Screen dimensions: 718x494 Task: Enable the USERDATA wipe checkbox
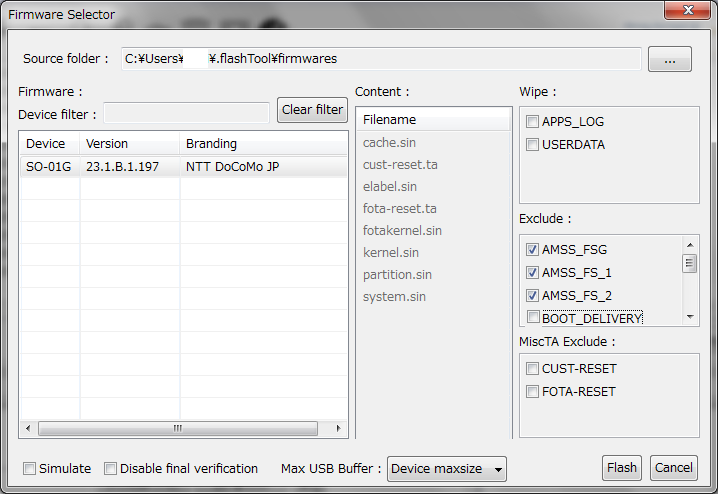coord(532,145)
